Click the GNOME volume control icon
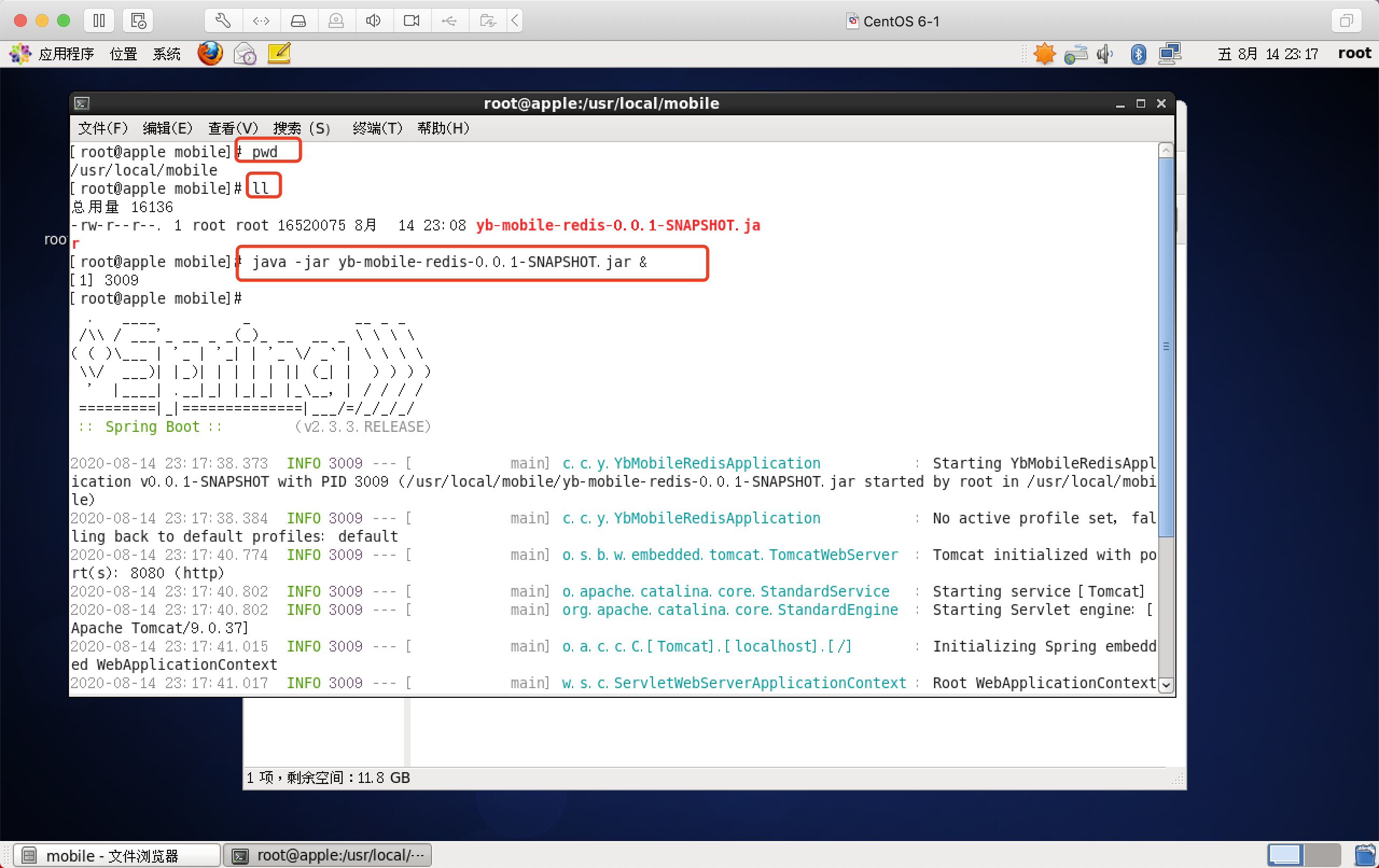Viewport: 1379px width, 868px height. (1105, 54)
